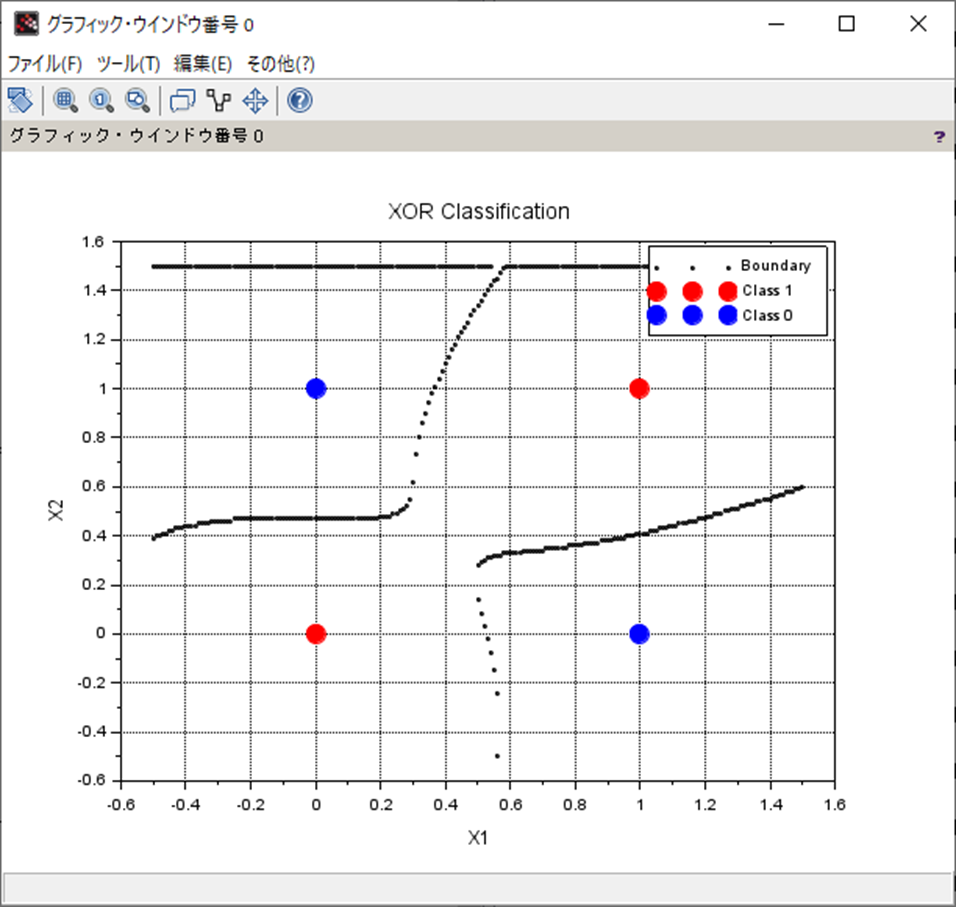Select the zoom area magnifier tool
The image size is (956, 907).
(x=65, y=100)
